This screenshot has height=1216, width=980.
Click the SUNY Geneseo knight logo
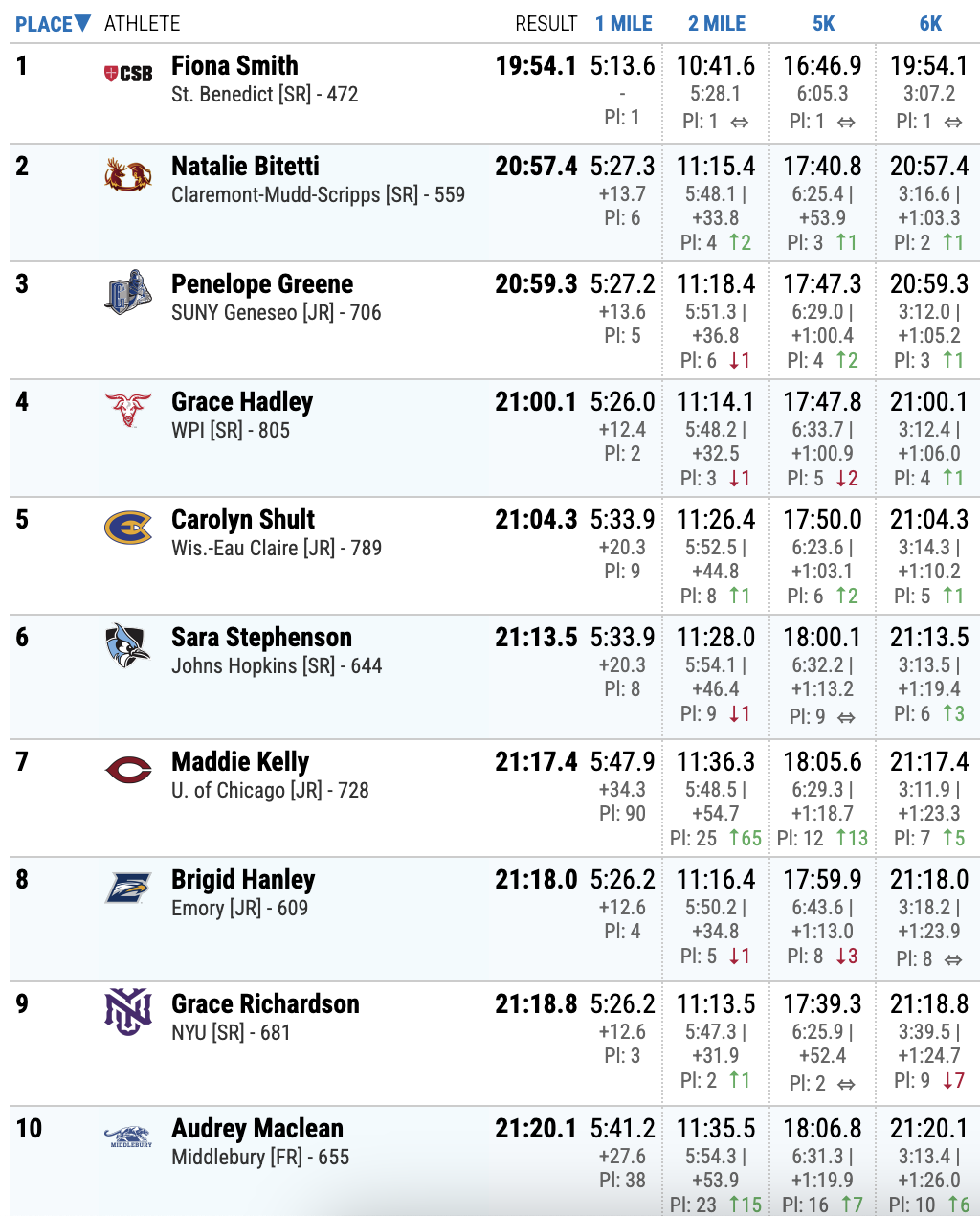point(128,292)
